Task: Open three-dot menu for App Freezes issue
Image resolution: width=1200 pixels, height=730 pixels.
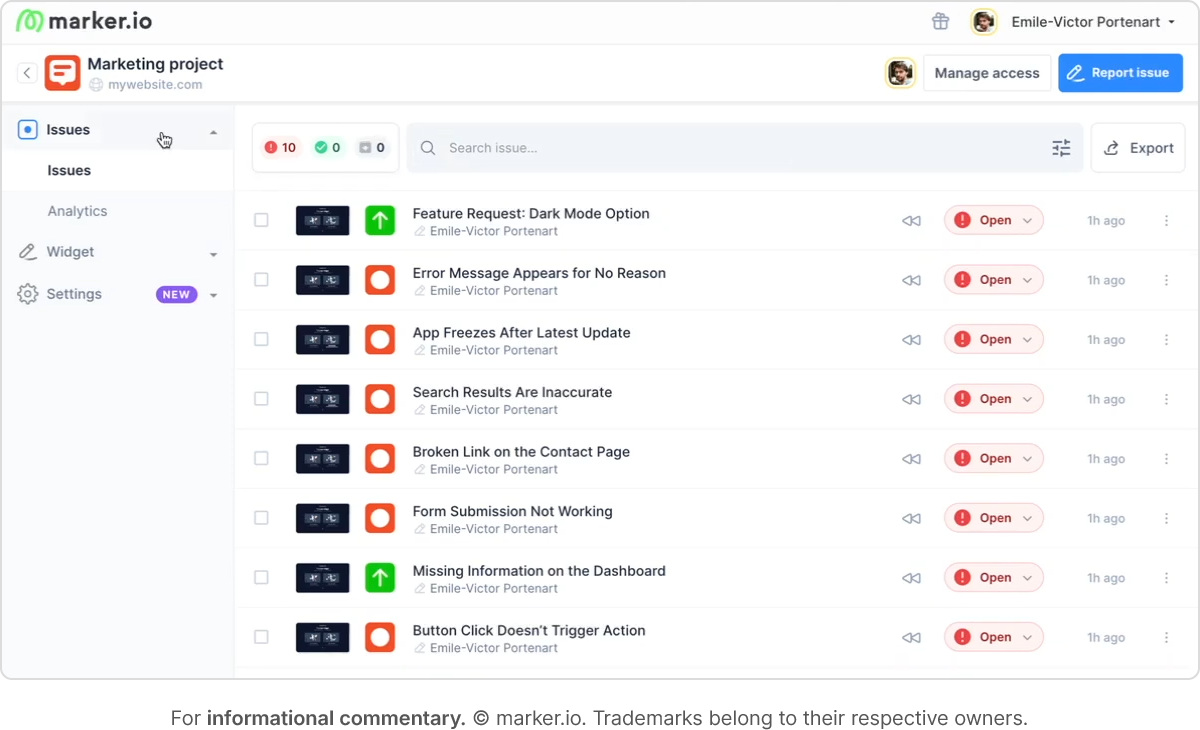Action: (1166, 340)
